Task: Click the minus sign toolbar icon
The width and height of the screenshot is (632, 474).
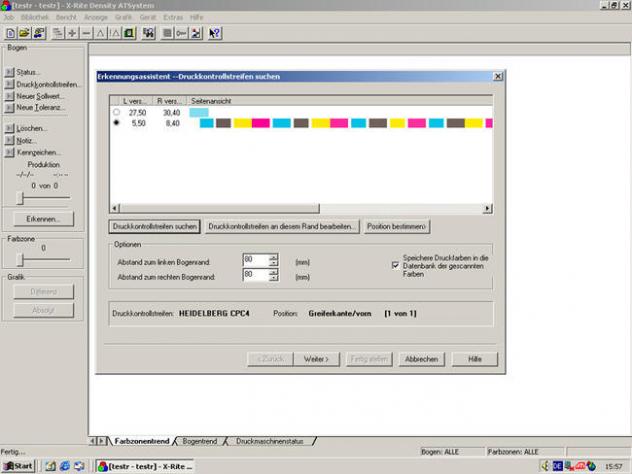Action: click(86, 33)
